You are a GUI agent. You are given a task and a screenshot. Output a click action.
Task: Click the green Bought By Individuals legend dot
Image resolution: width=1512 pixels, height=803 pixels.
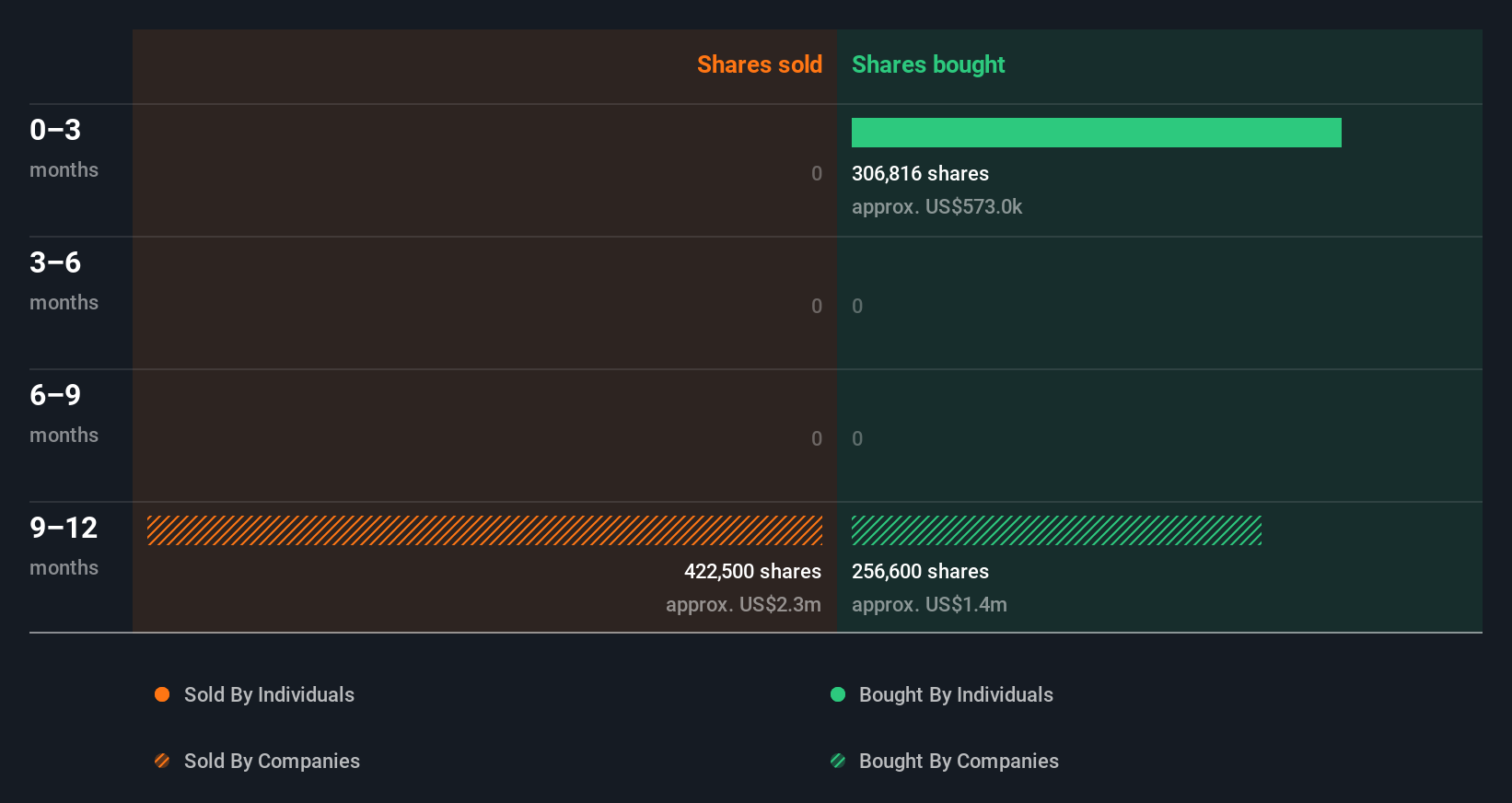coord(838,694)
